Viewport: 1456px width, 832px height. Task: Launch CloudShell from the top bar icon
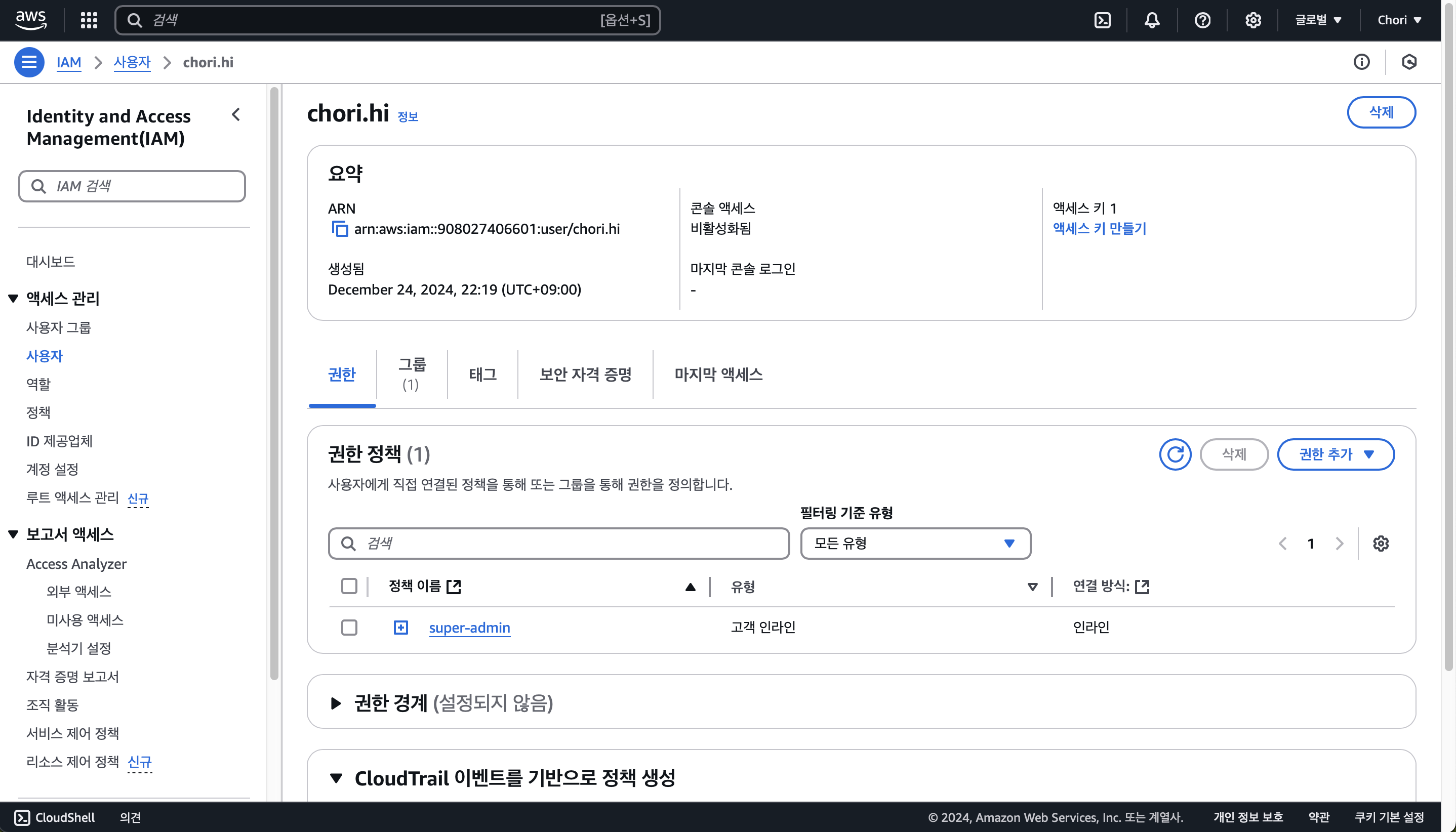point(1102,21)
